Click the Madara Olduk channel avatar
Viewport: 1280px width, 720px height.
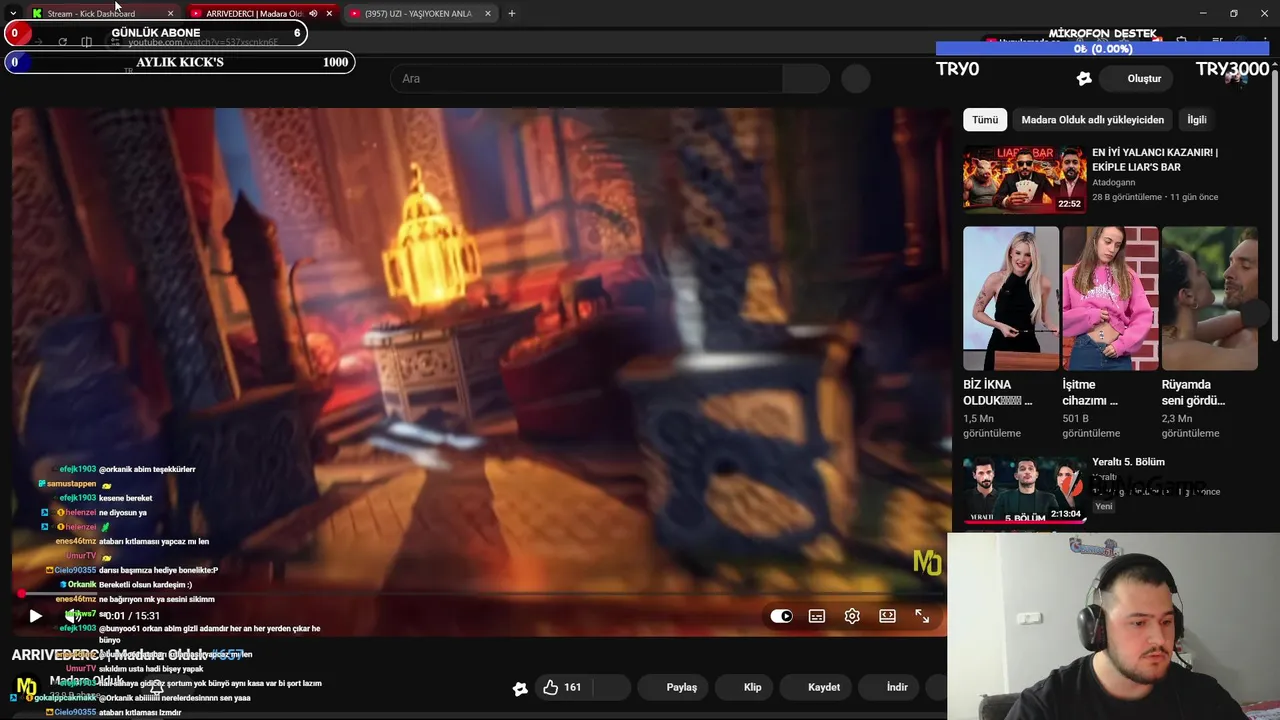(26, 687)
